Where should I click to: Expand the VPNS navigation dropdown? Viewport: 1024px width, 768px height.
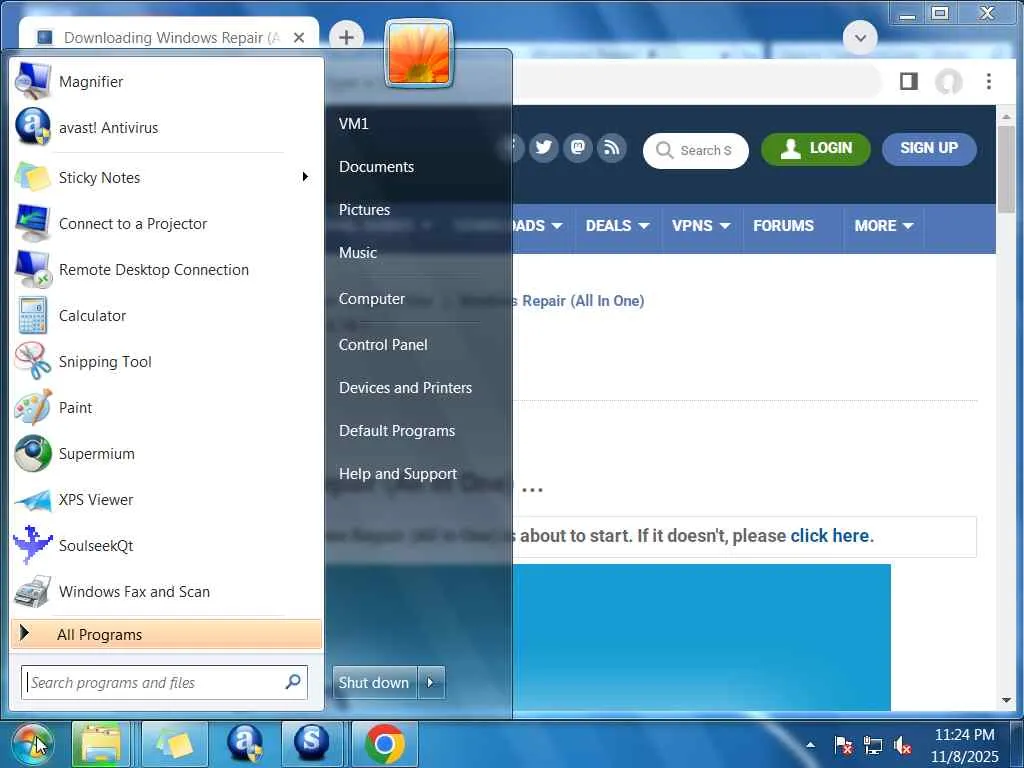pos(701,226)
